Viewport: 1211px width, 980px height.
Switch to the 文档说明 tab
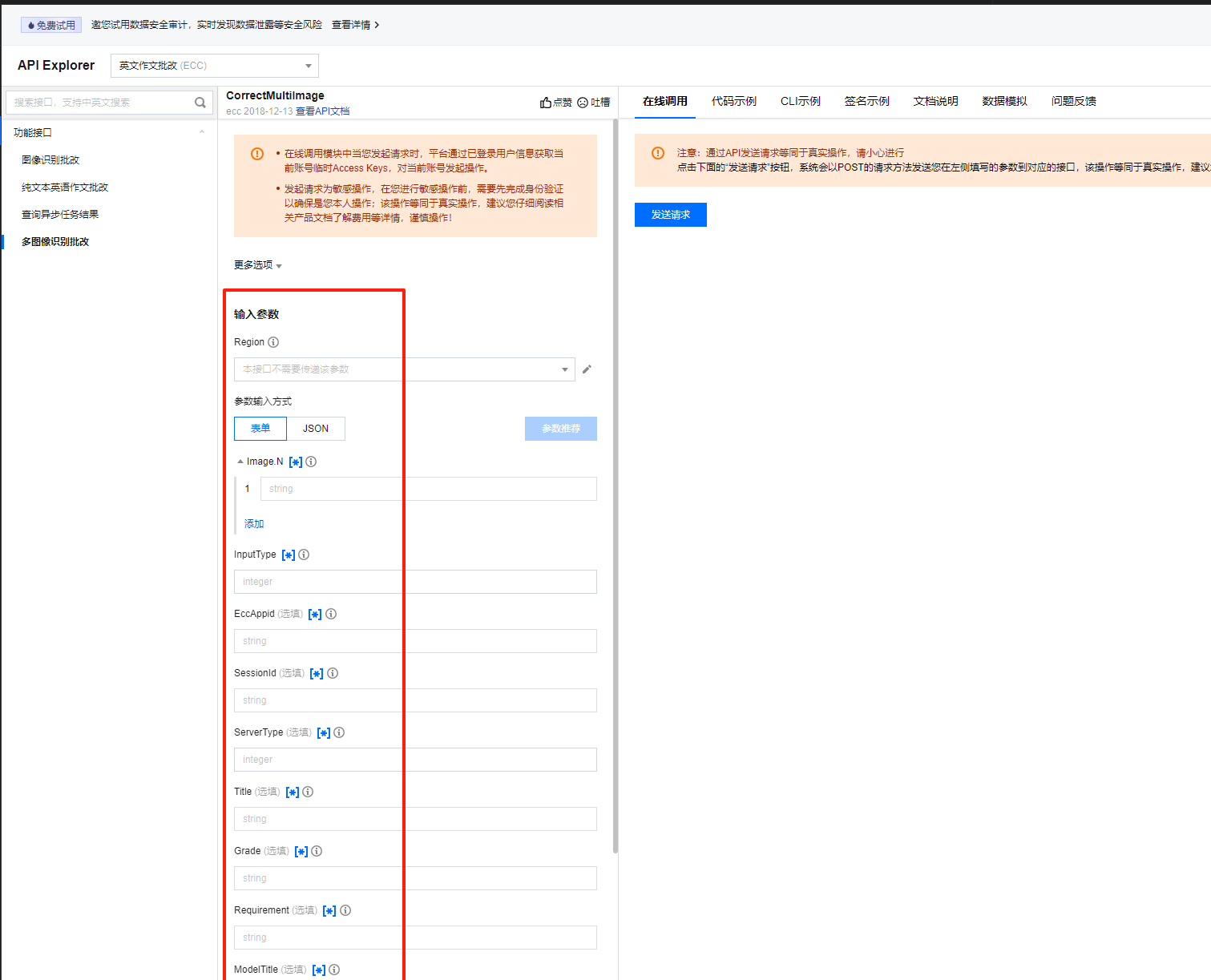click(936, 101)
